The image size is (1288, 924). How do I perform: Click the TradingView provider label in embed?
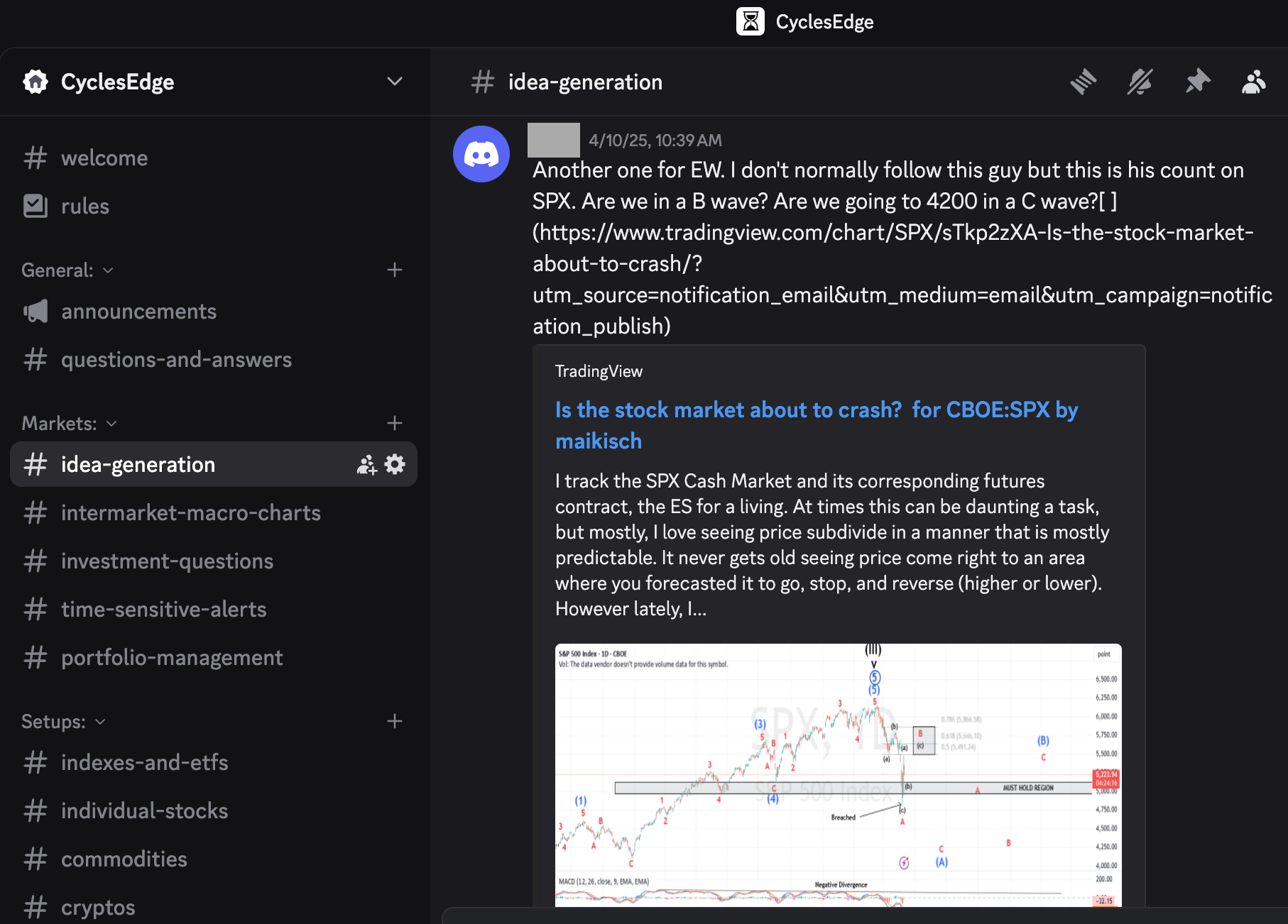(599, 371)
